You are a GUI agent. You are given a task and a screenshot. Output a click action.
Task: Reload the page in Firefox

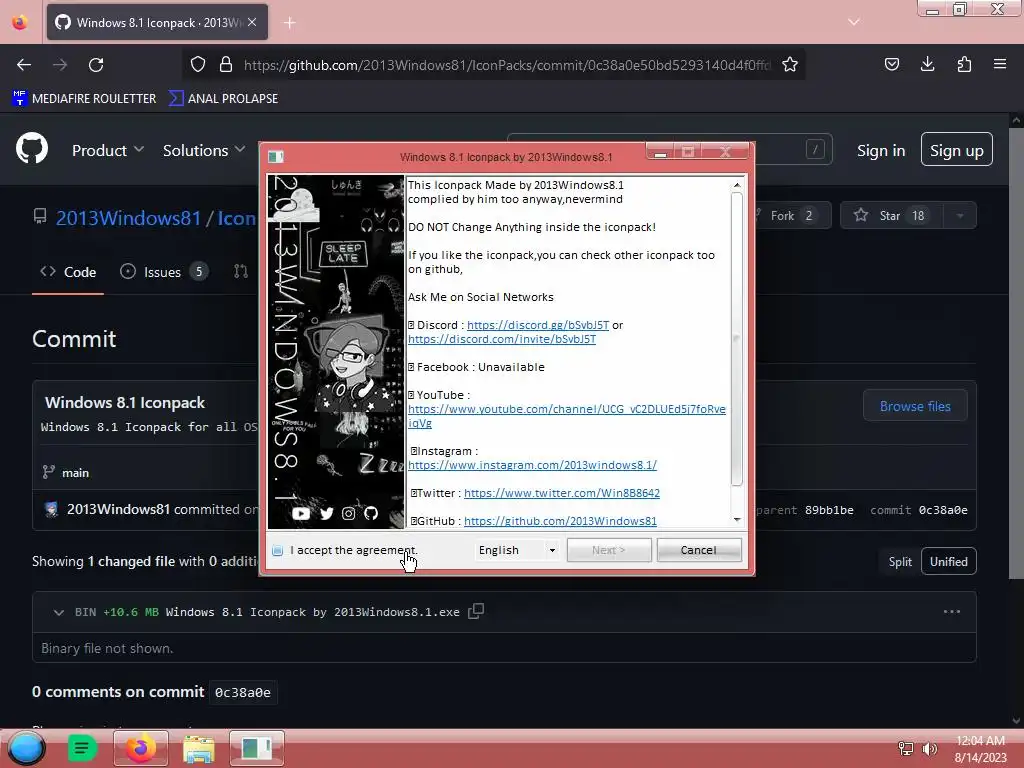tap(96, 65)
